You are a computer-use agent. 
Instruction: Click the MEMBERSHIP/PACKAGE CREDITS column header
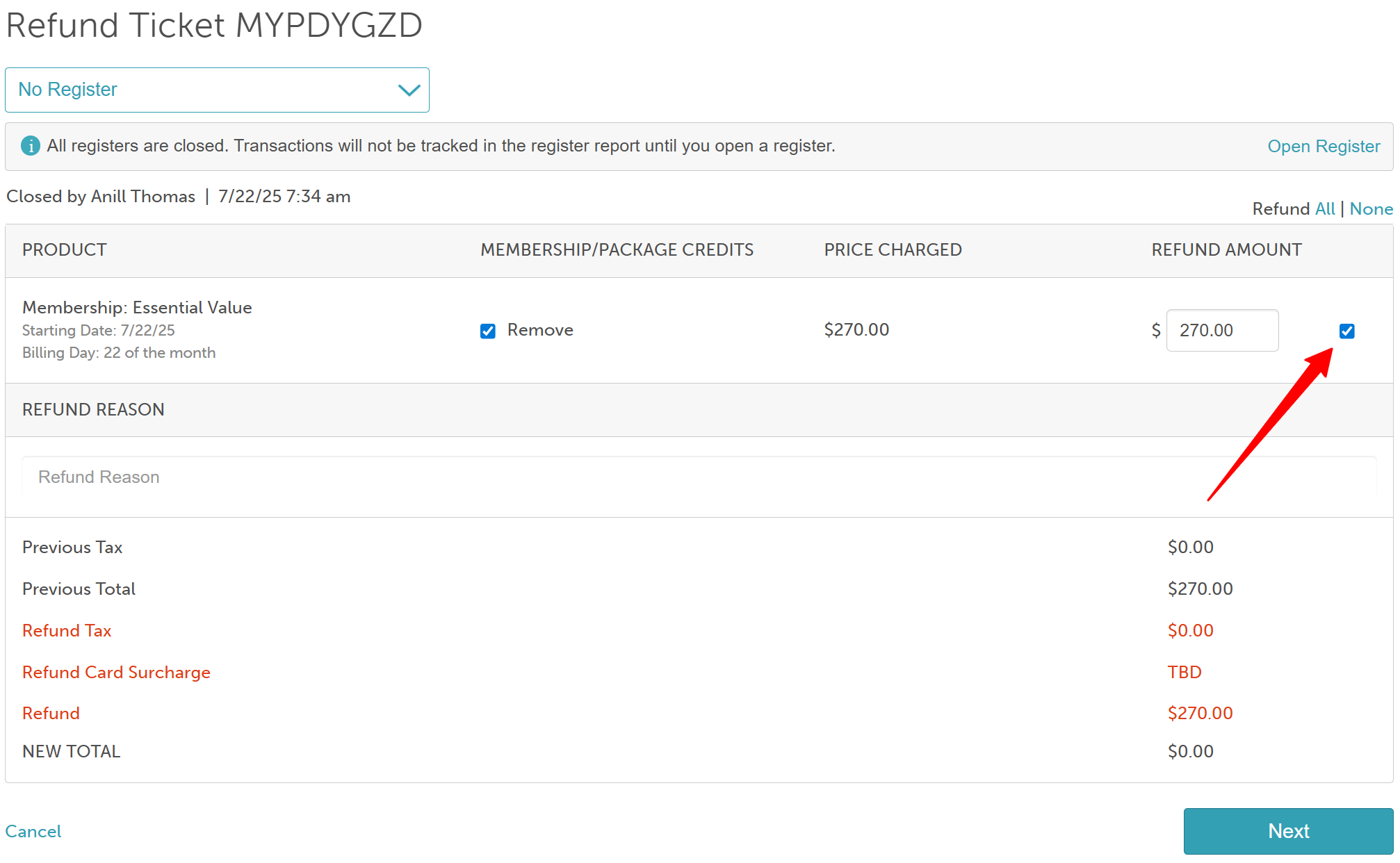617,250
